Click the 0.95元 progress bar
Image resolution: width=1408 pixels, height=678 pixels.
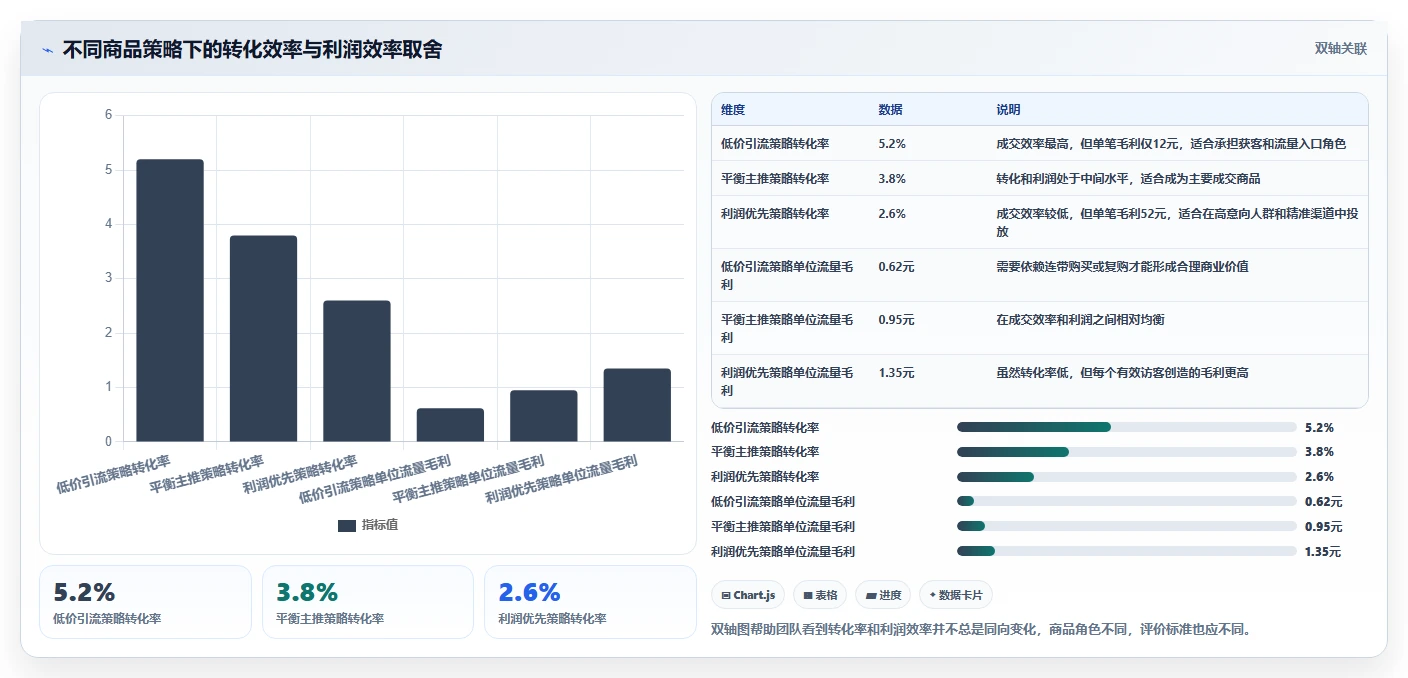[x=1127, y=526]
